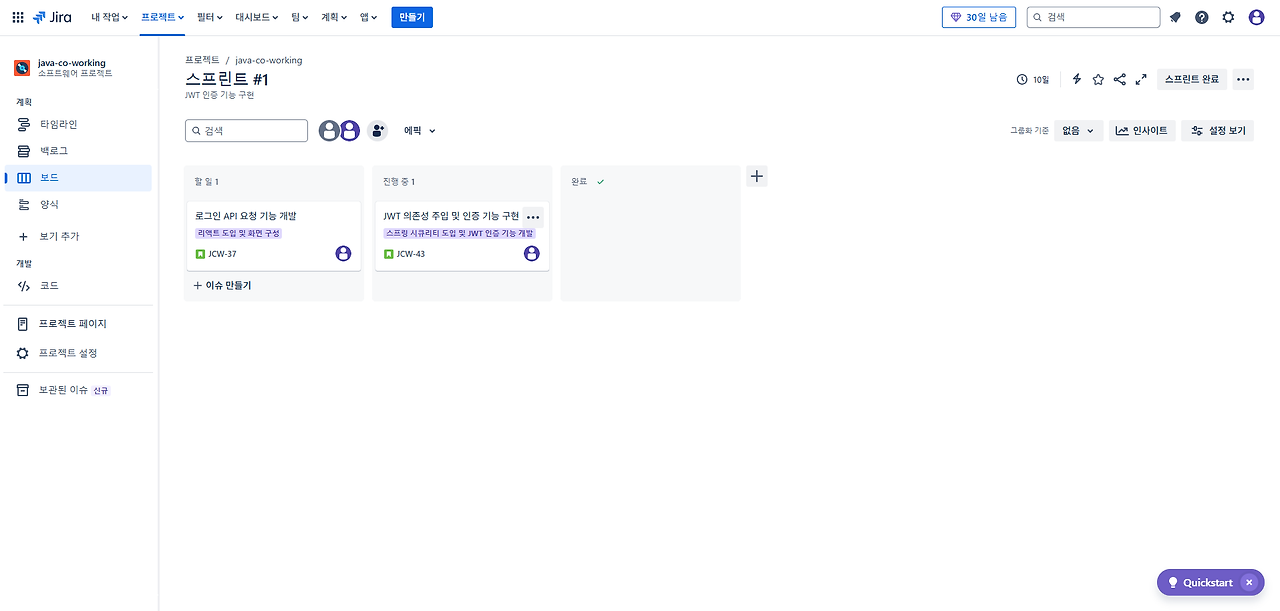The width and height of the screenshot is (1280, 611).
Task: Open 프로젝트 설정 in the sidebar
Action: pyautogui.click(x=78, y=353)
